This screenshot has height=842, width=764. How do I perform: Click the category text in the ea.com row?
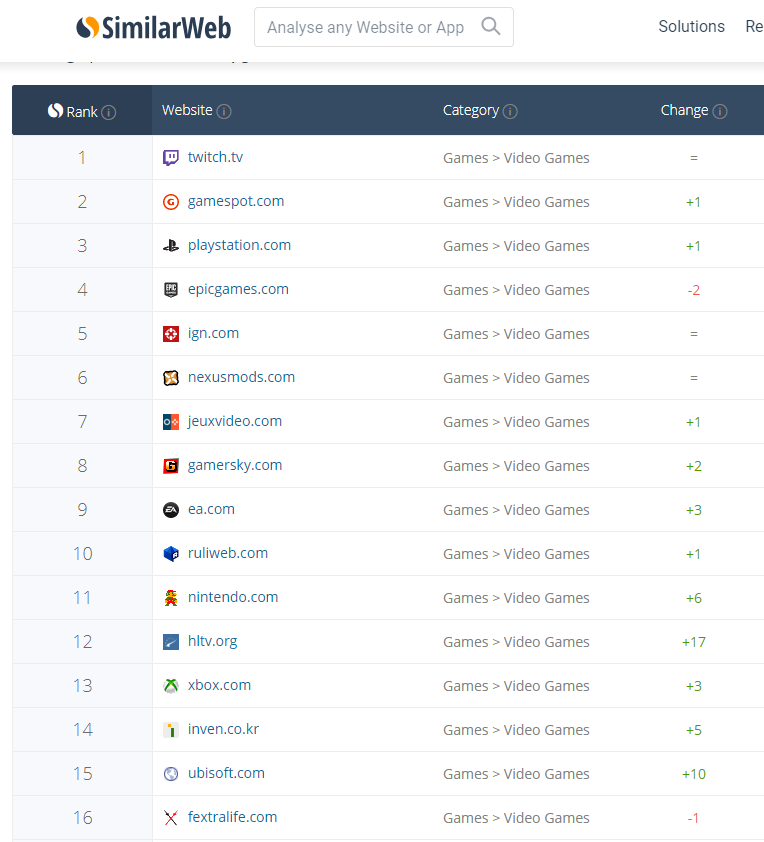click(516, 510)
